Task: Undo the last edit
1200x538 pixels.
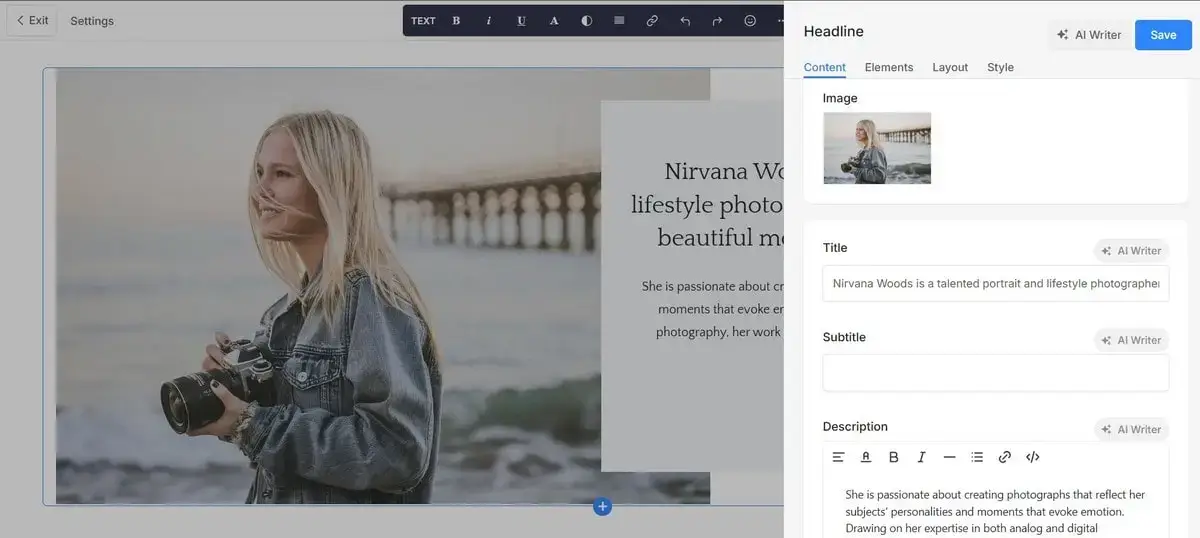Action: [x=685, y=20]
